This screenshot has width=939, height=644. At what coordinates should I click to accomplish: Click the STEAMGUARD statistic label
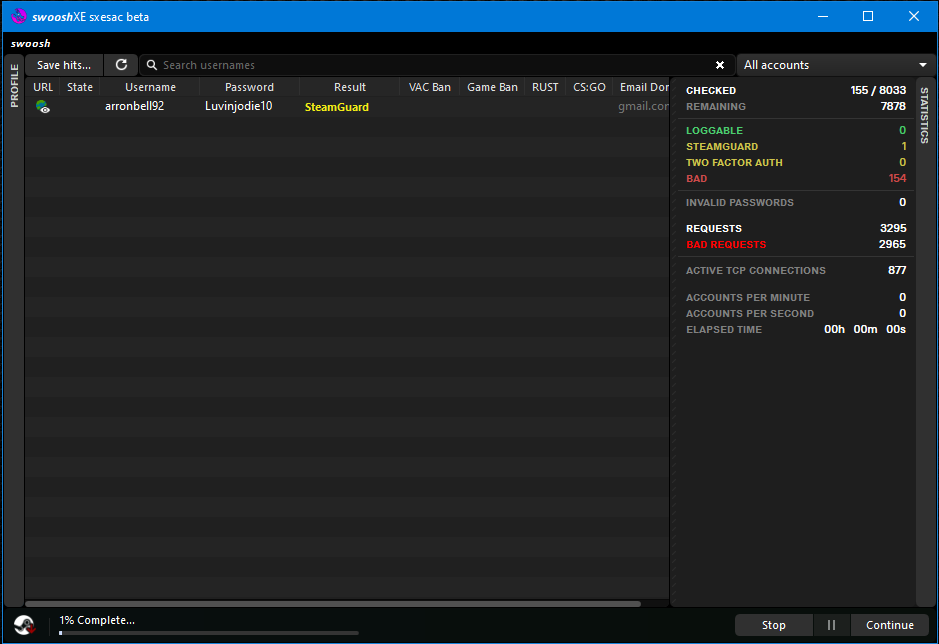click(722, 147)
